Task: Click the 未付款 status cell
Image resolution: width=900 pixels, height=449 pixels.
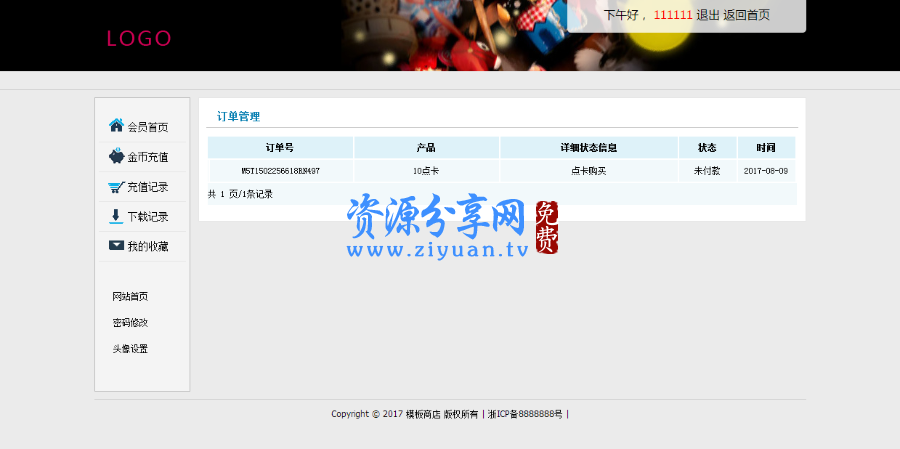Action: coord(707,171)
